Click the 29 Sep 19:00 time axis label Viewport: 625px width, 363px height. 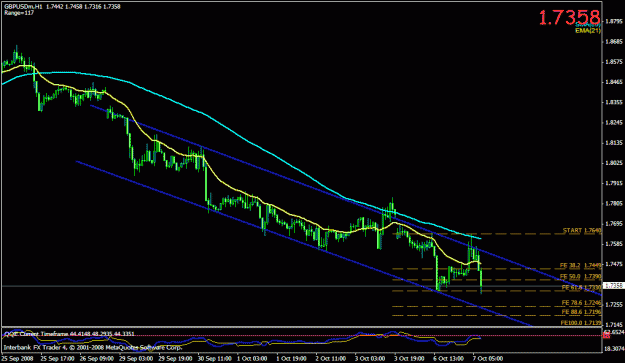coord(175,358)
